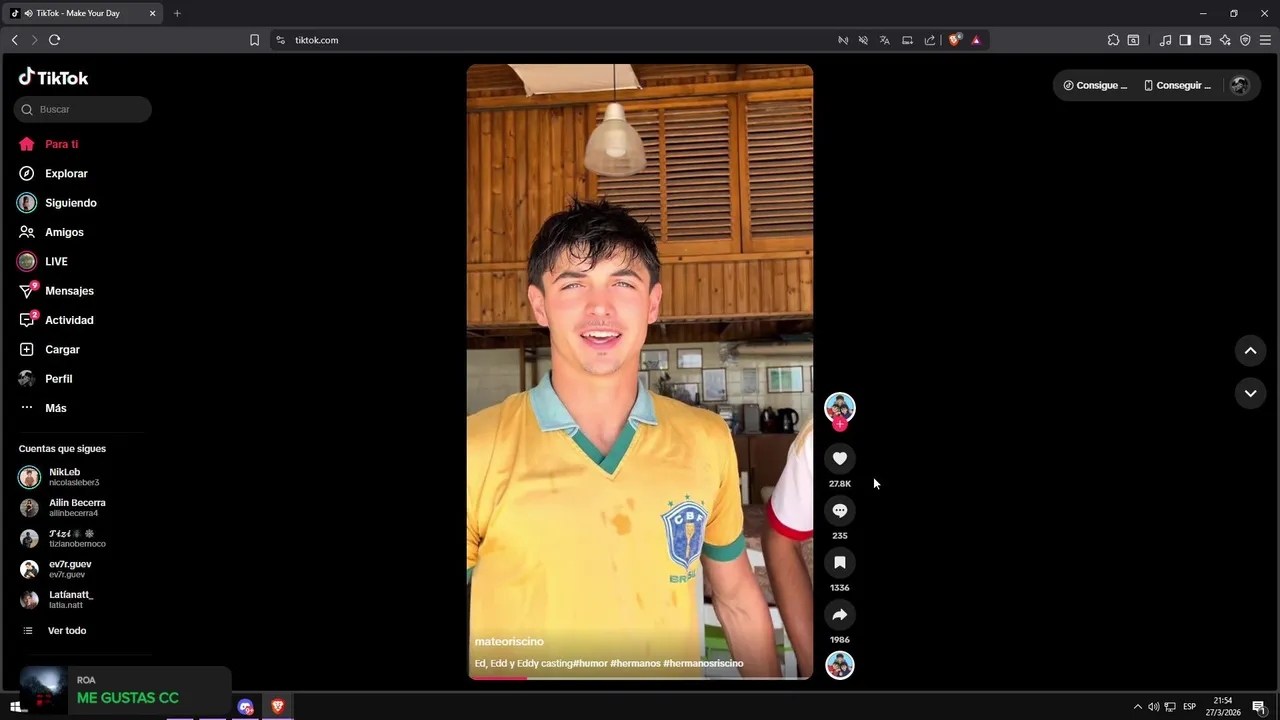Click the TikTok logo
Viewport: 1280px width, 720px height.
click(54, 77)
